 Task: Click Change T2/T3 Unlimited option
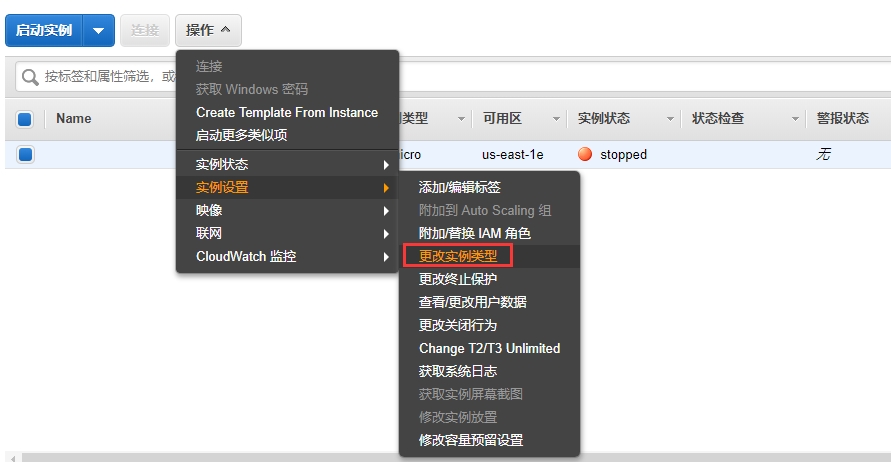489,348
